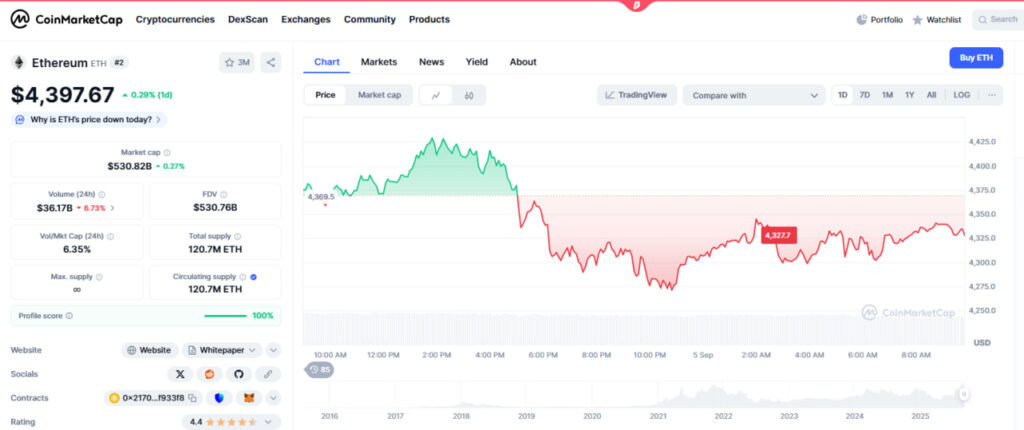Open info icon beside FDV
Viewport: 1024px width, 430px height.
point(223,194)
